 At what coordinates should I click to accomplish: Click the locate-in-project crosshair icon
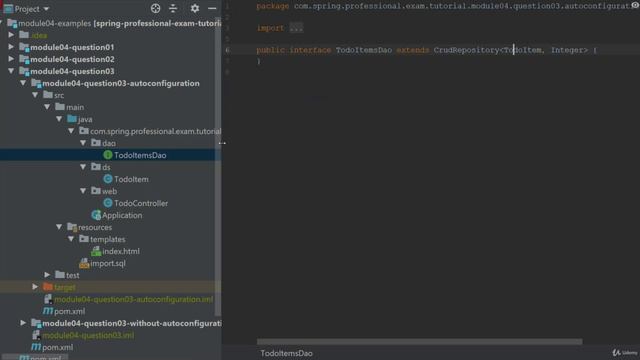tap(156, 8)
